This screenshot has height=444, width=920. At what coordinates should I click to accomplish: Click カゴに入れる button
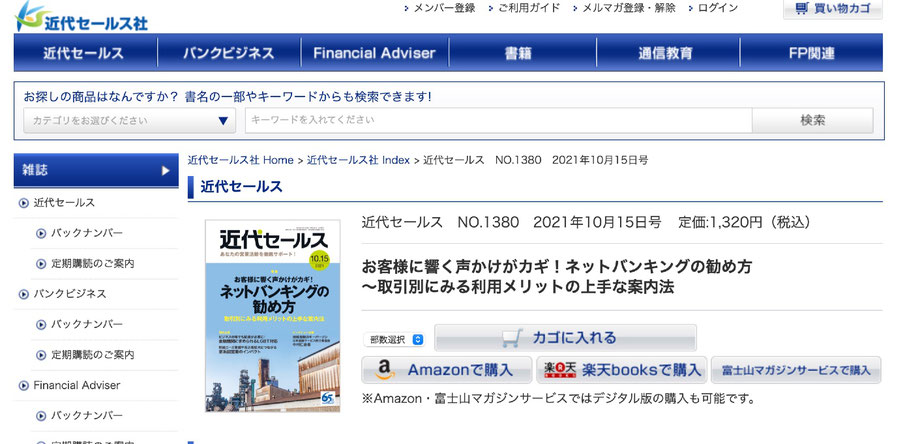click(x=565, y=338)
